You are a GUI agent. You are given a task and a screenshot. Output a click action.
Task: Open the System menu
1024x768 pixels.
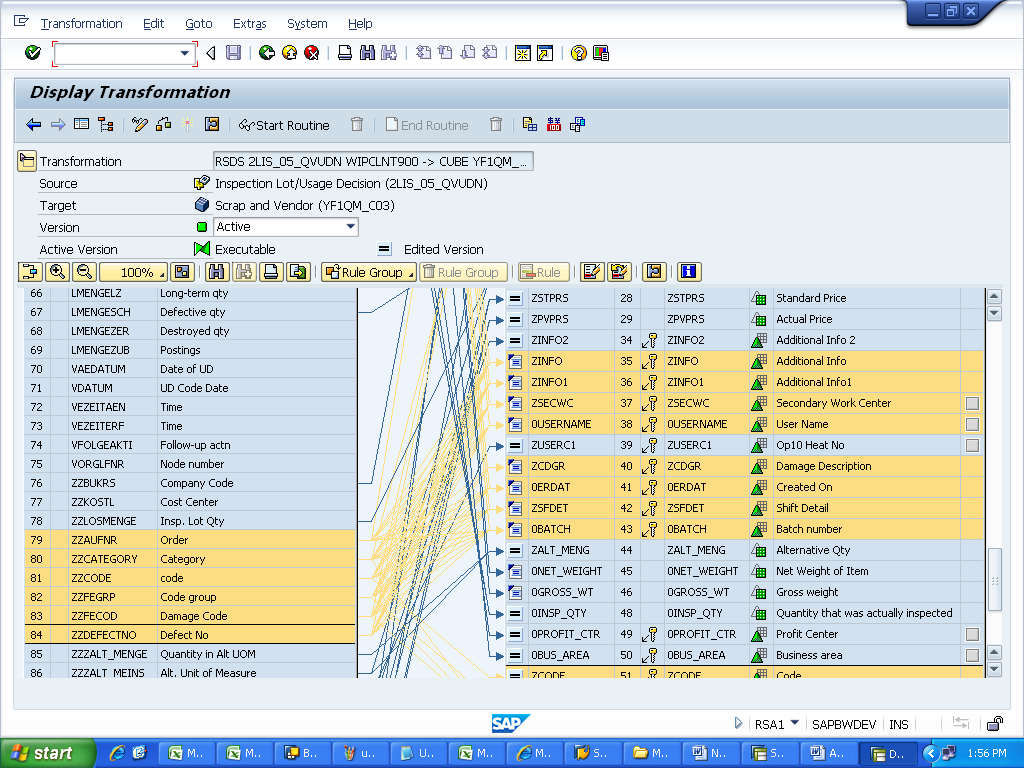point(307,24)
